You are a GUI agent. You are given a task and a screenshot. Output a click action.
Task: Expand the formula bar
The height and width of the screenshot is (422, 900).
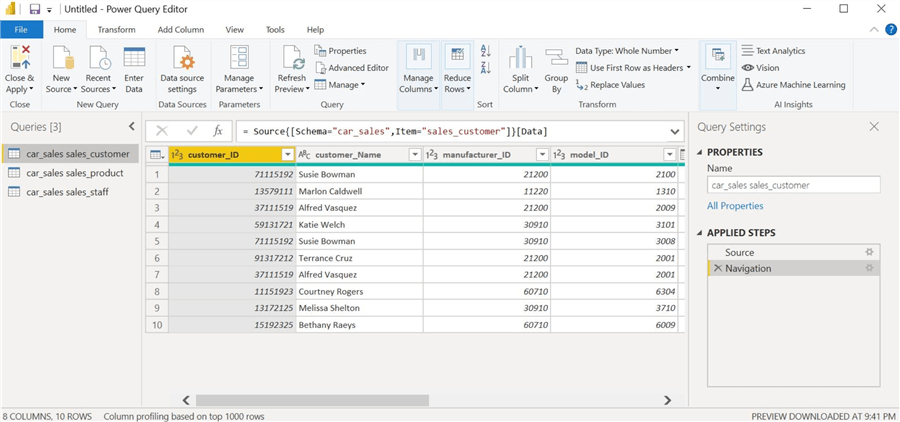674,131
